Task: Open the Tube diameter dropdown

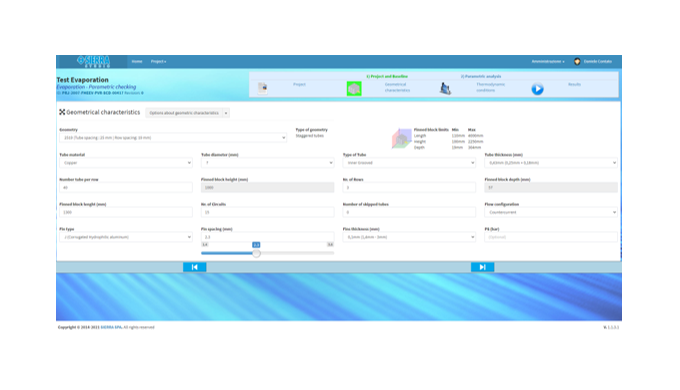Action: point(268,163)
